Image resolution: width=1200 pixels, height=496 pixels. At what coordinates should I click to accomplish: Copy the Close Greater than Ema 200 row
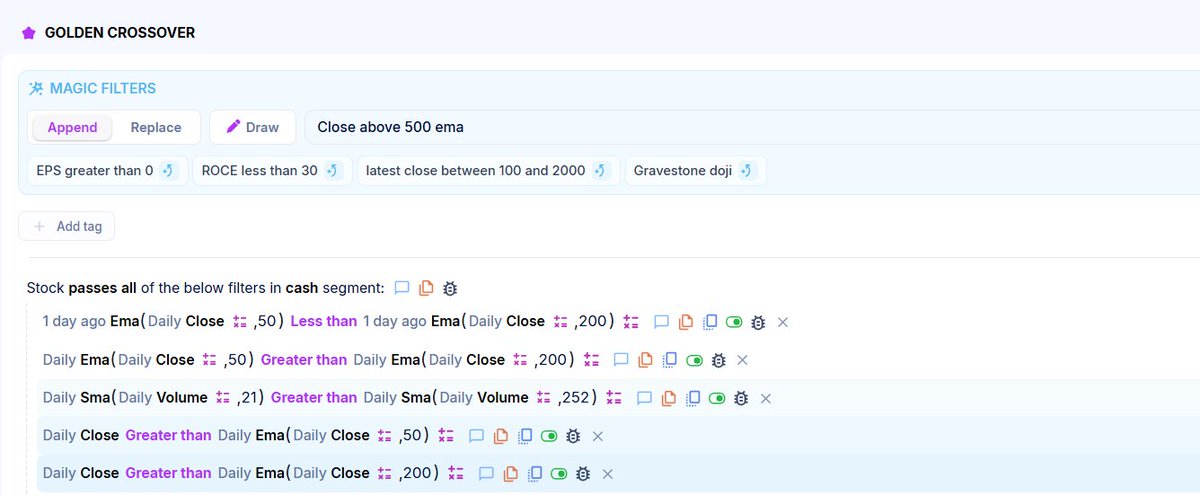point(510,474)
